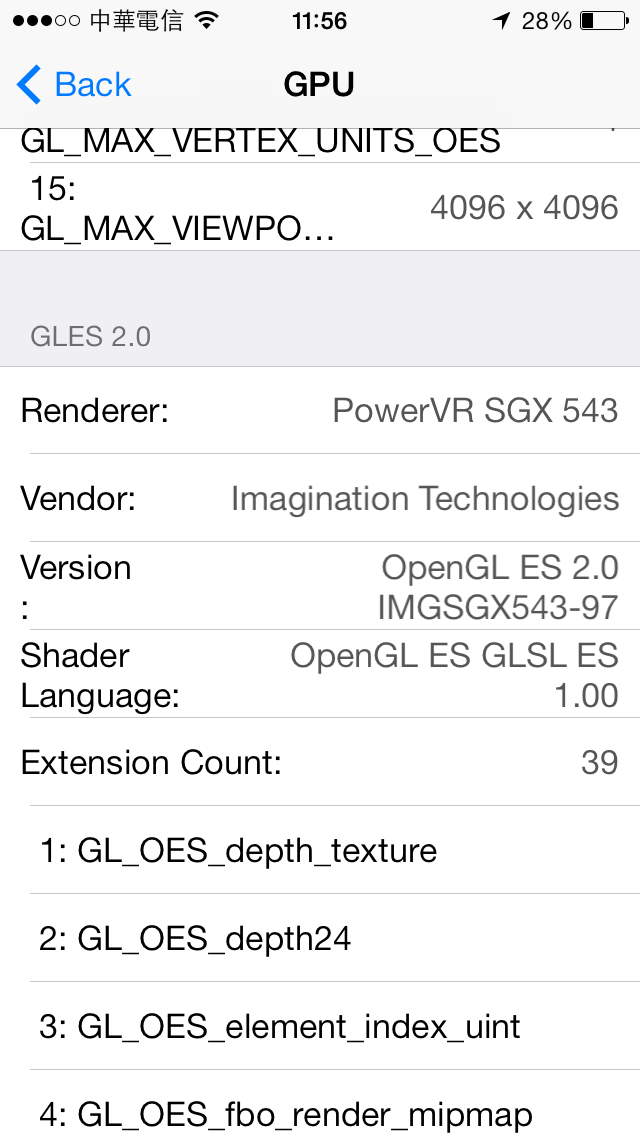Tap the cellular signal strength dots

46,21
